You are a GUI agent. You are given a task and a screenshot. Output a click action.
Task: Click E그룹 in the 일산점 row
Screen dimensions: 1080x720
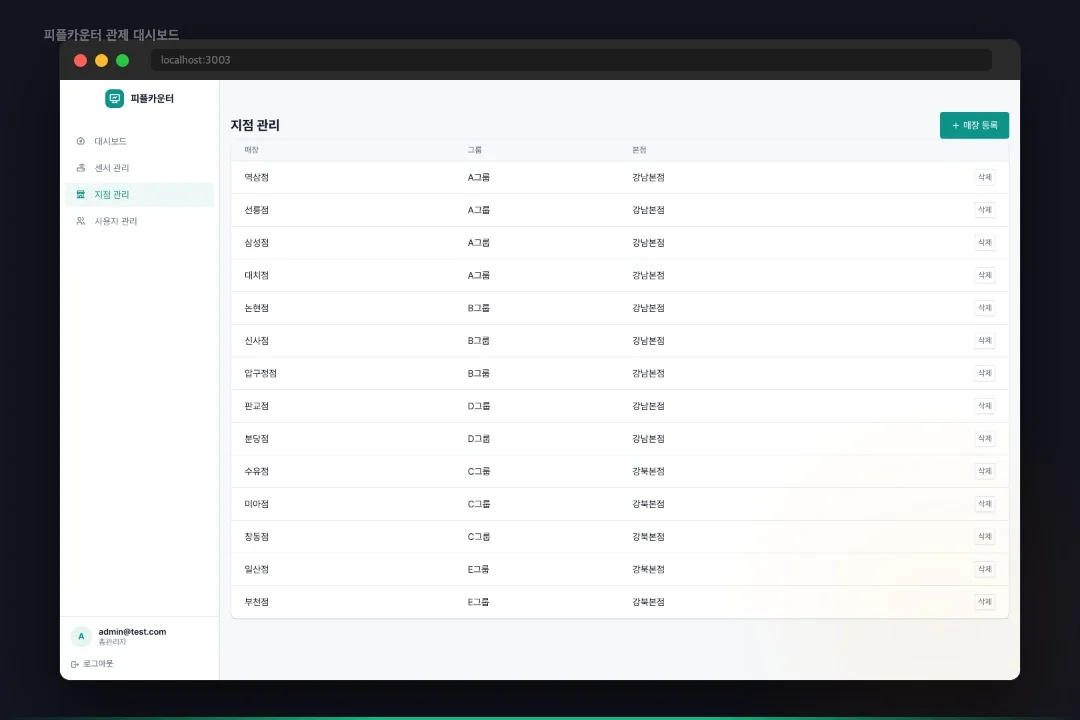tap(479, 569)
